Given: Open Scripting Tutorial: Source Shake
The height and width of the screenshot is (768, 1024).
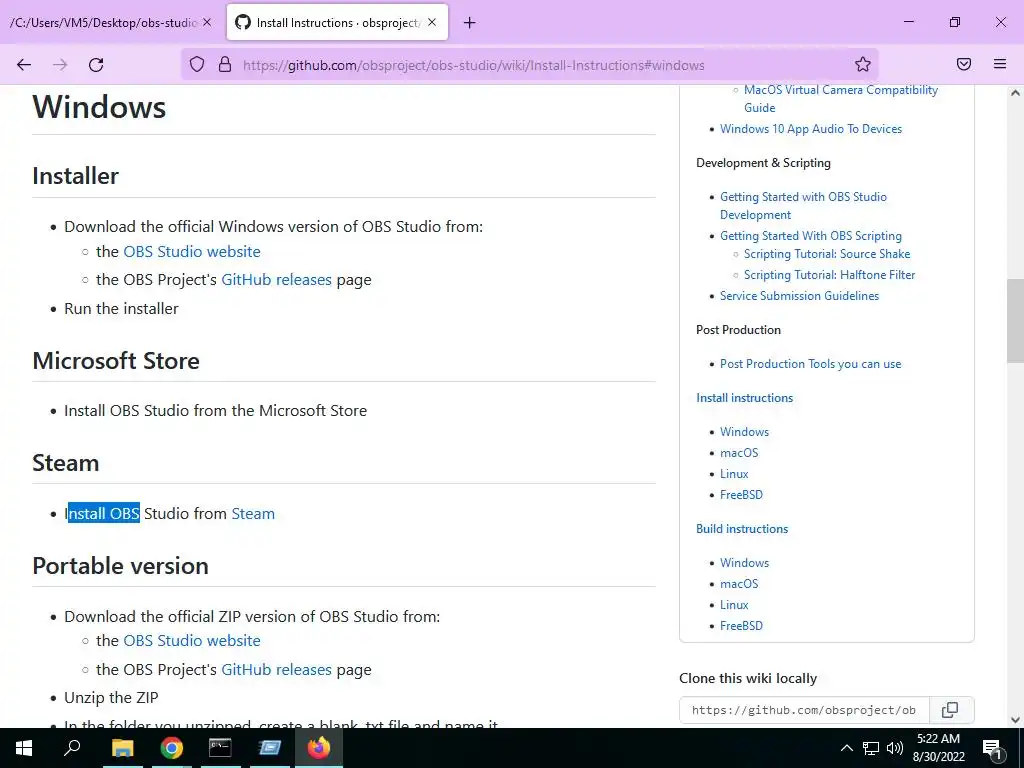Looking at the screenshot, I should [827, 254].
